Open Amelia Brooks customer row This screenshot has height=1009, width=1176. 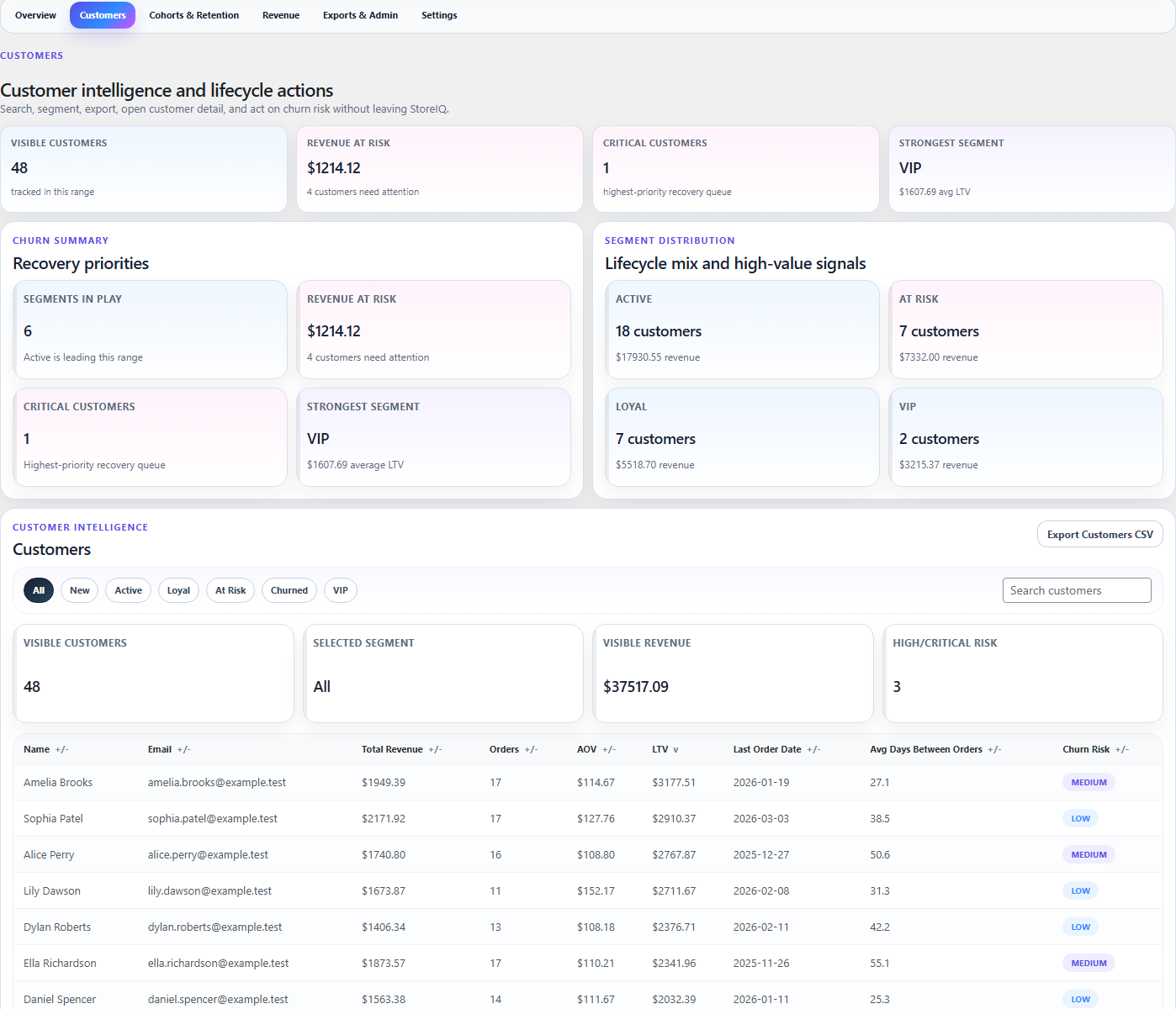click(58, 782)
